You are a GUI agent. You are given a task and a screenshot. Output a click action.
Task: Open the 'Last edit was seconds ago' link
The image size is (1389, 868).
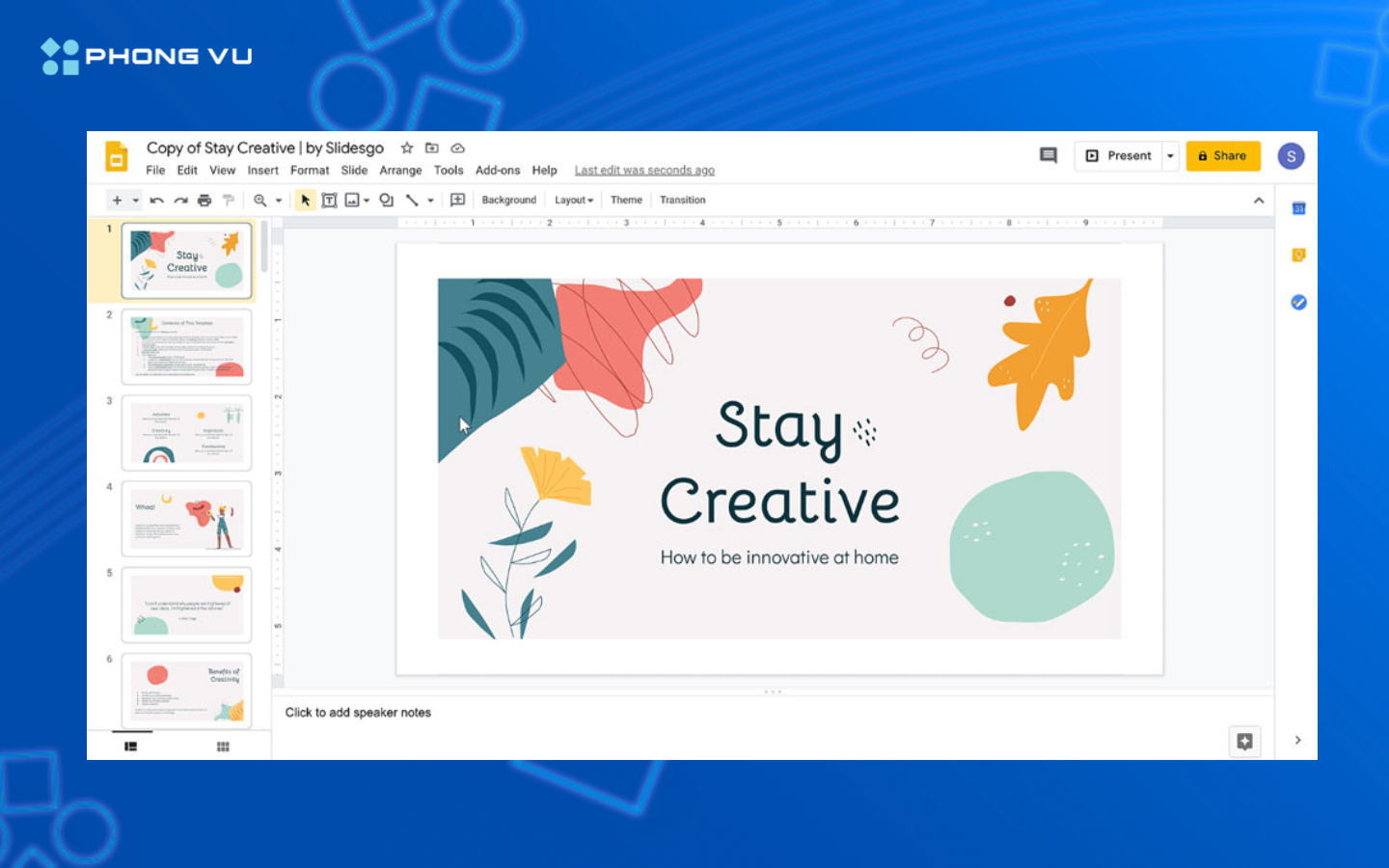644,171
